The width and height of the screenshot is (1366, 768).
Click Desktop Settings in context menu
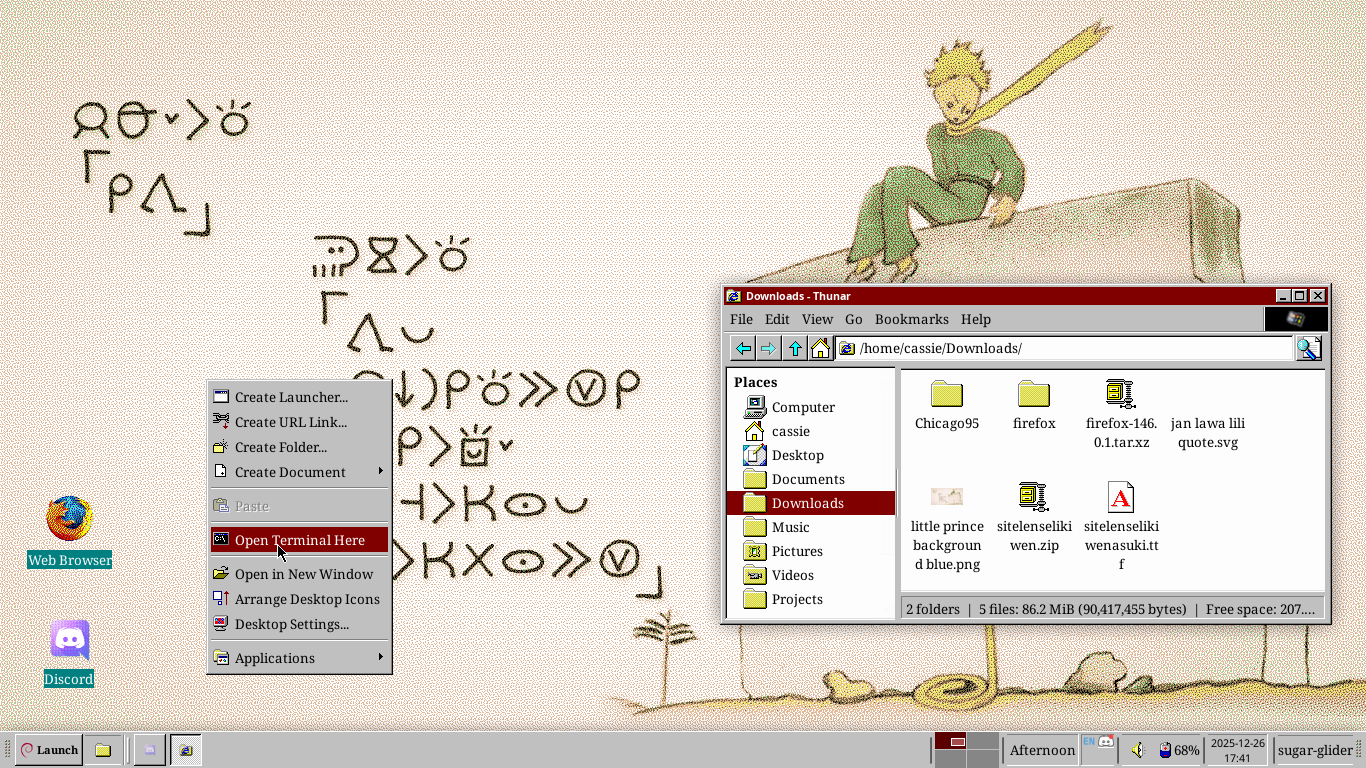[291, 624]
